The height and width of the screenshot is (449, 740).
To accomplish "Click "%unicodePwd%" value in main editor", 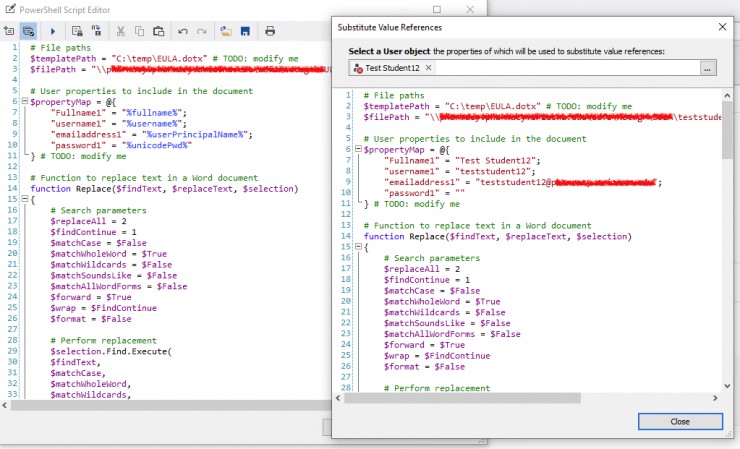I will (x=157, y=145).
